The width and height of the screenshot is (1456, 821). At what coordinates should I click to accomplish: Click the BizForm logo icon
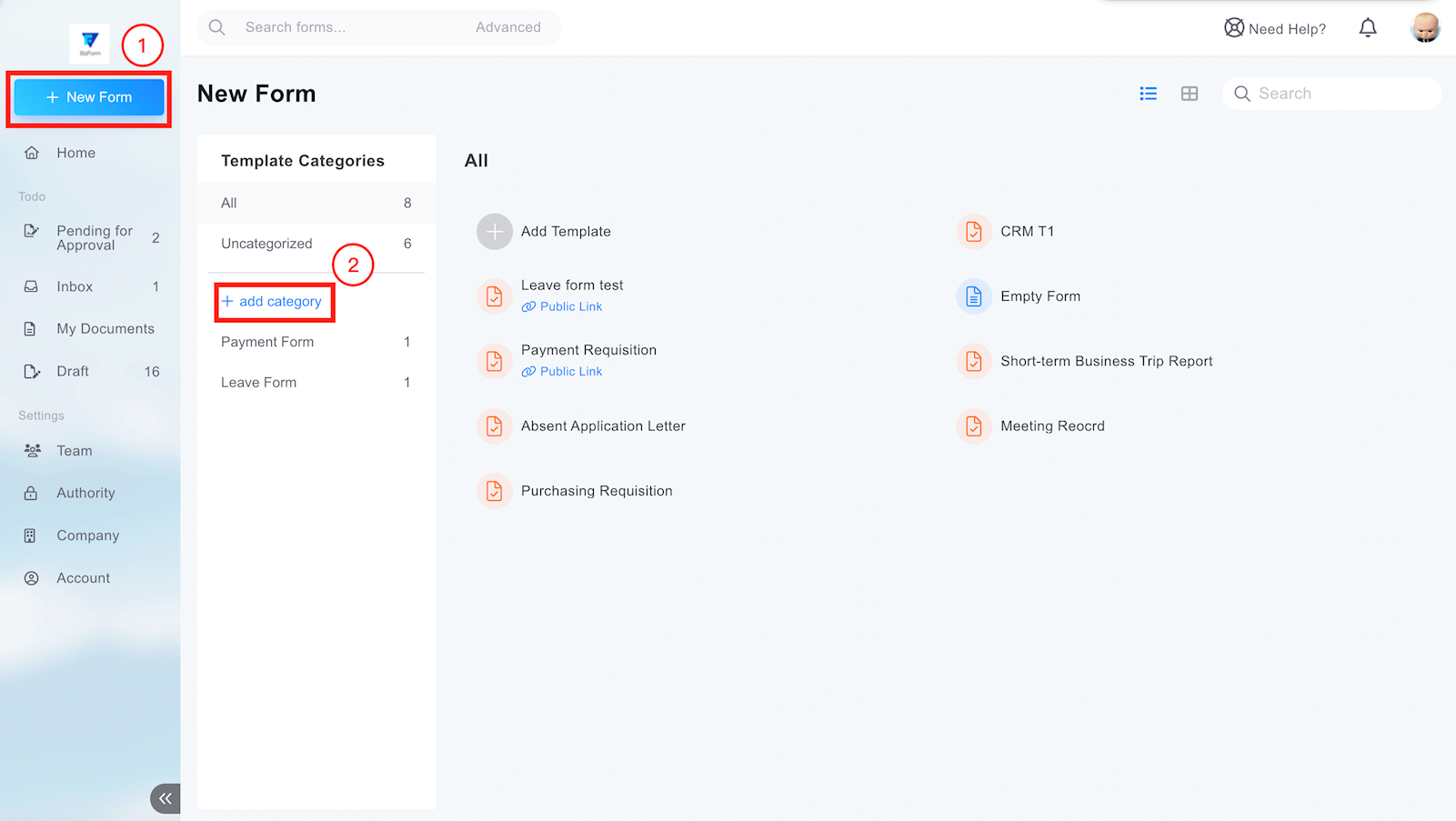pos(89,42)
